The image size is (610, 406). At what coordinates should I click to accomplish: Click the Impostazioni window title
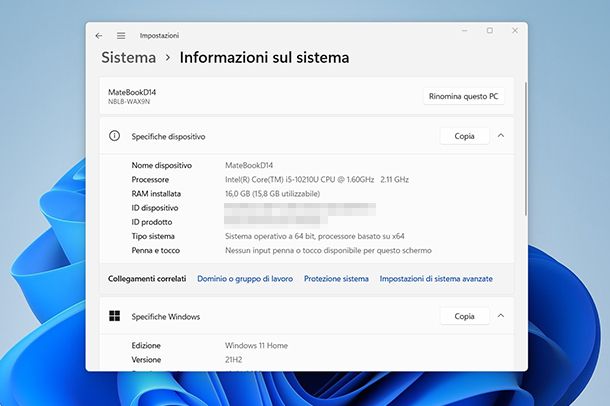click(x=159, y=35)
